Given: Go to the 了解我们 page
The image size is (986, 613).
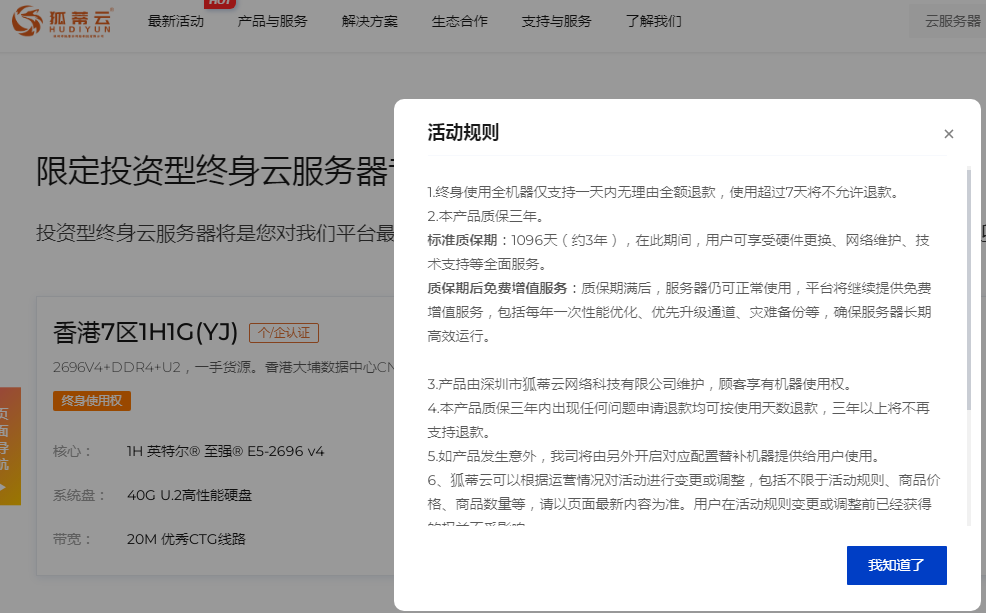Looking at the screenshot, I should (653, 22).
